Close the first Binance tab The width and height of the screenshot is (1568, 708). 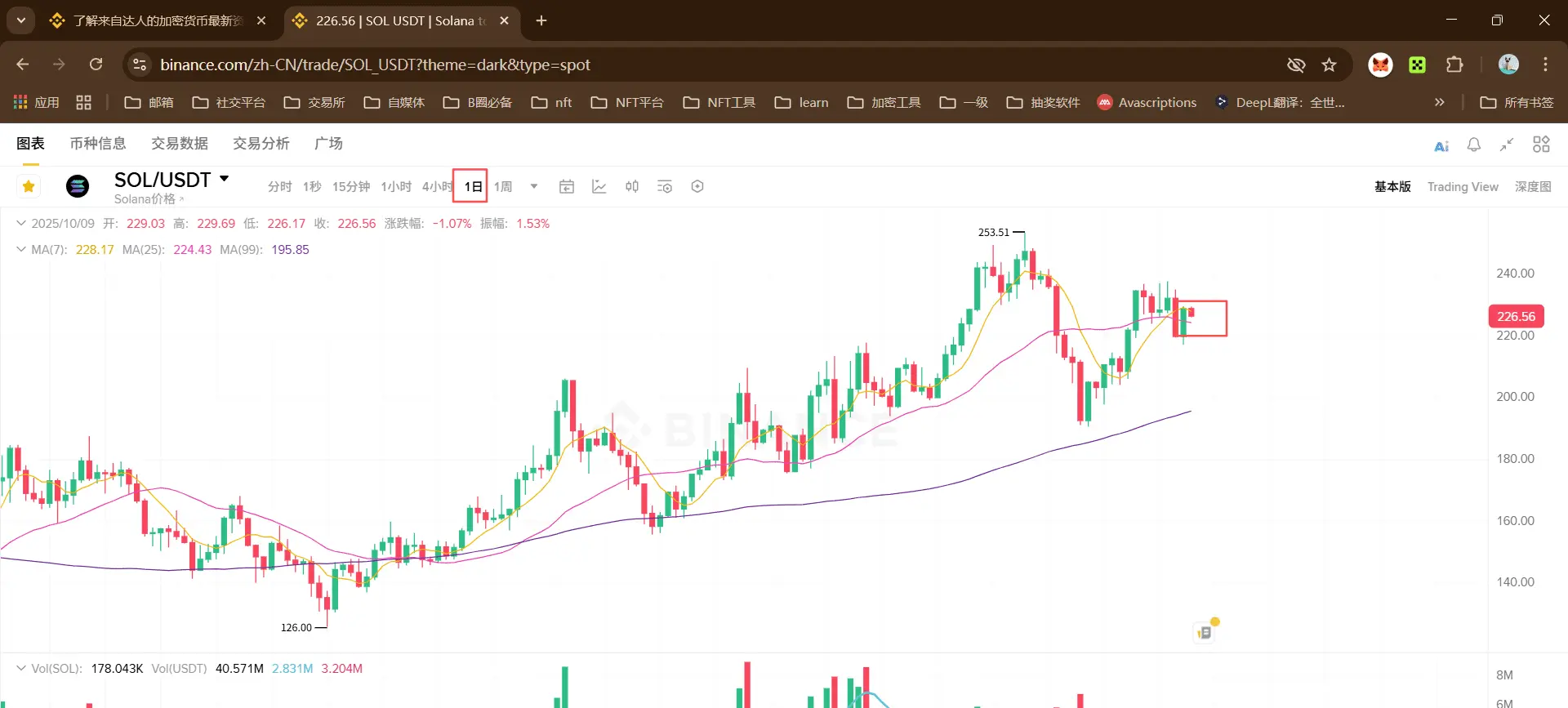261,20
